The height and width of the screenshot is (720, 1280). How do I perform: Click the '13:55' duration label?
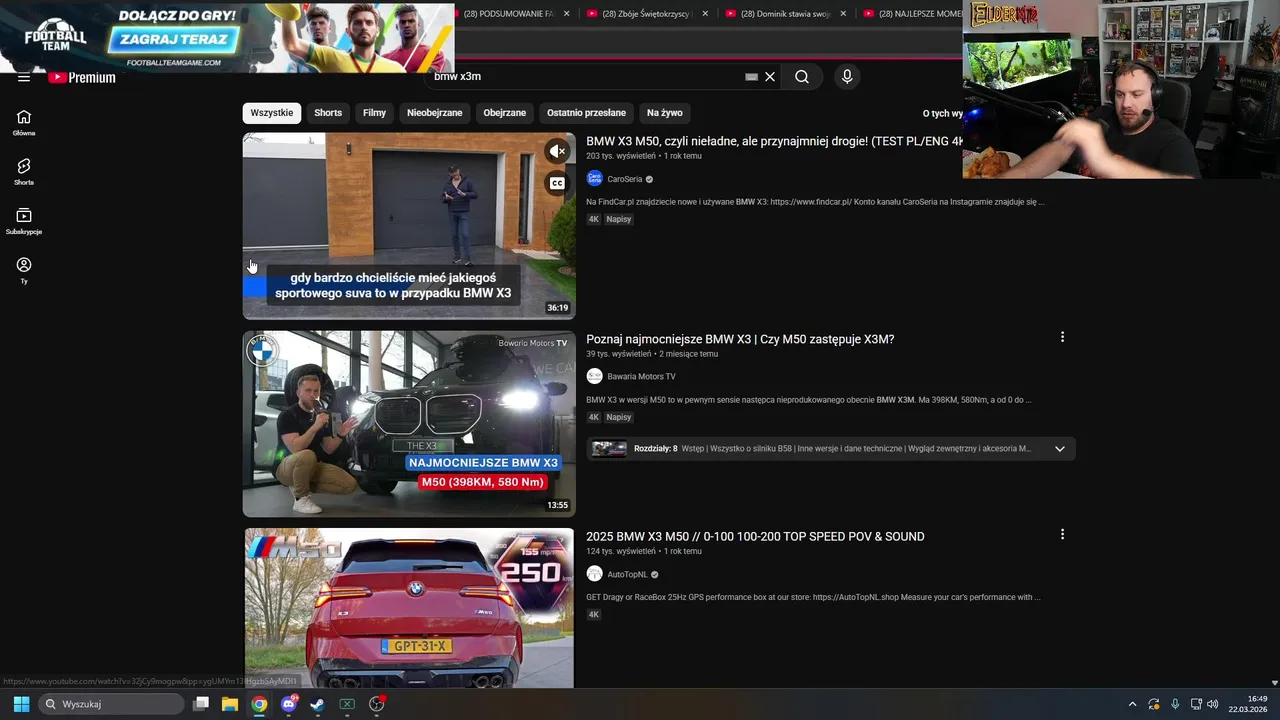[557, 506]
